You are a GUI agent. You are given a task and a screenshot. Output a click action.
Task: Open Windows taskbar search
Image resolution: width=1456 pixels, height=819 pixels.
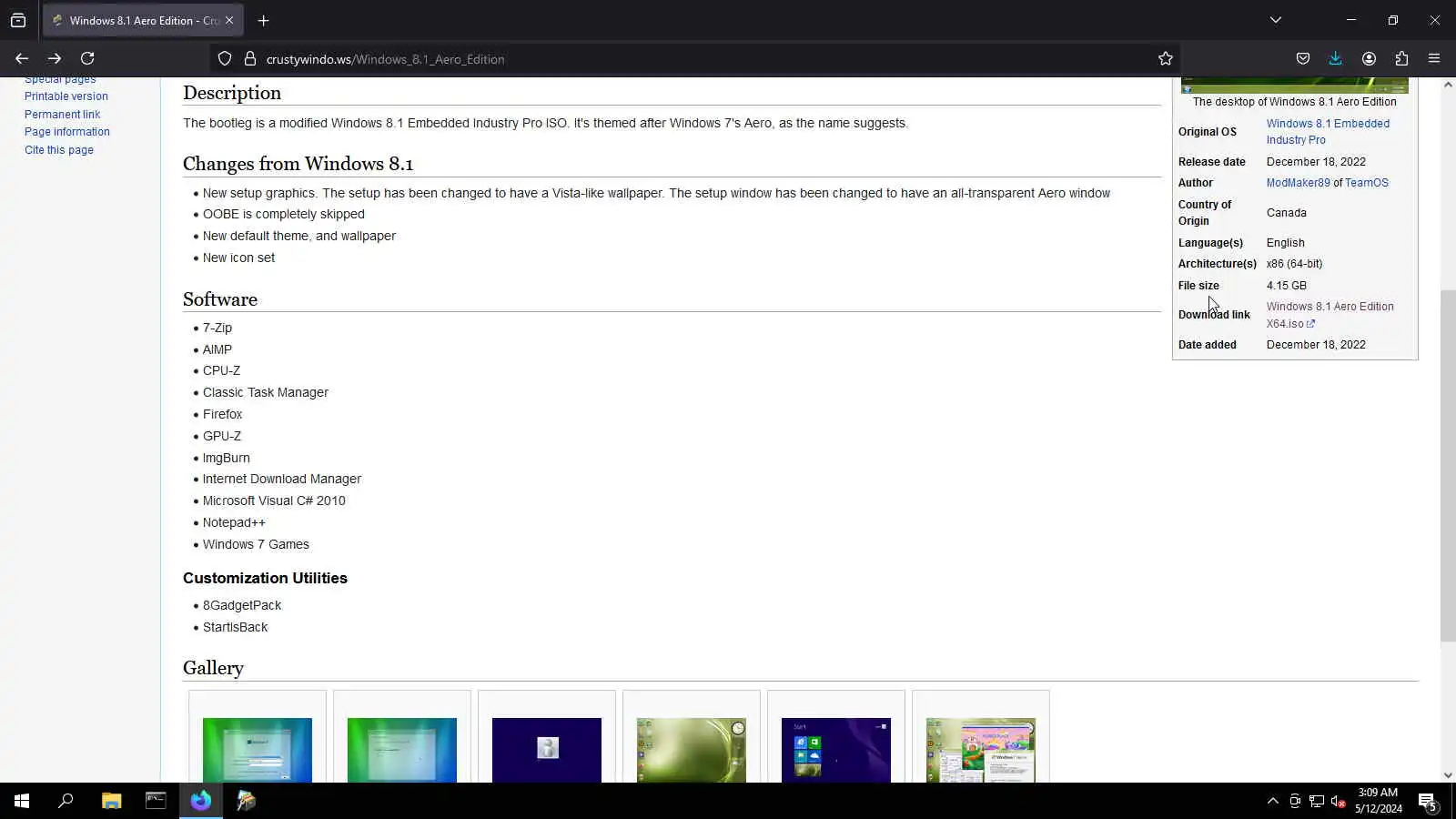coord(66,801)
